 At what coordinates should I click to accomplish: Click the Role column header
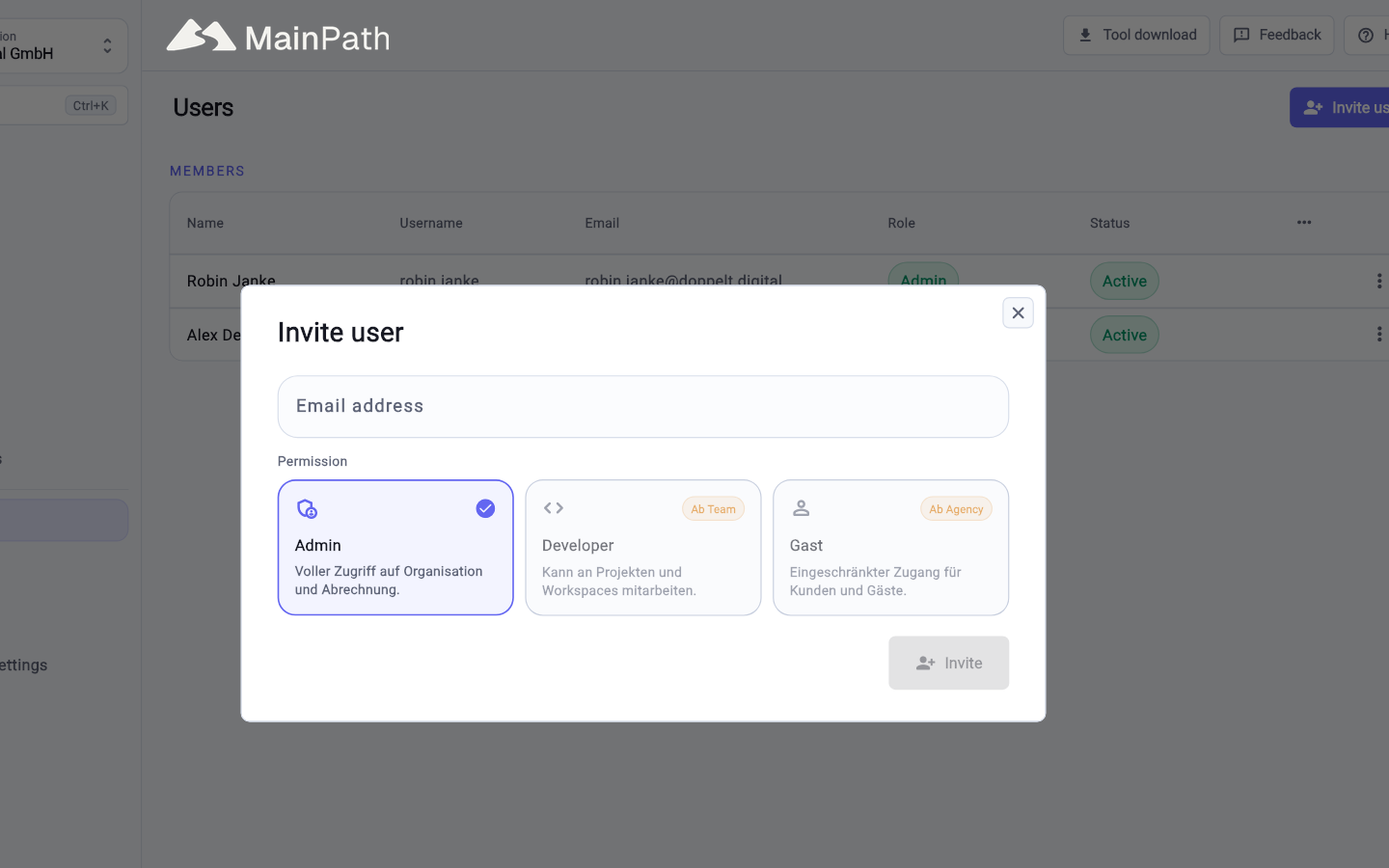[902, 223]
